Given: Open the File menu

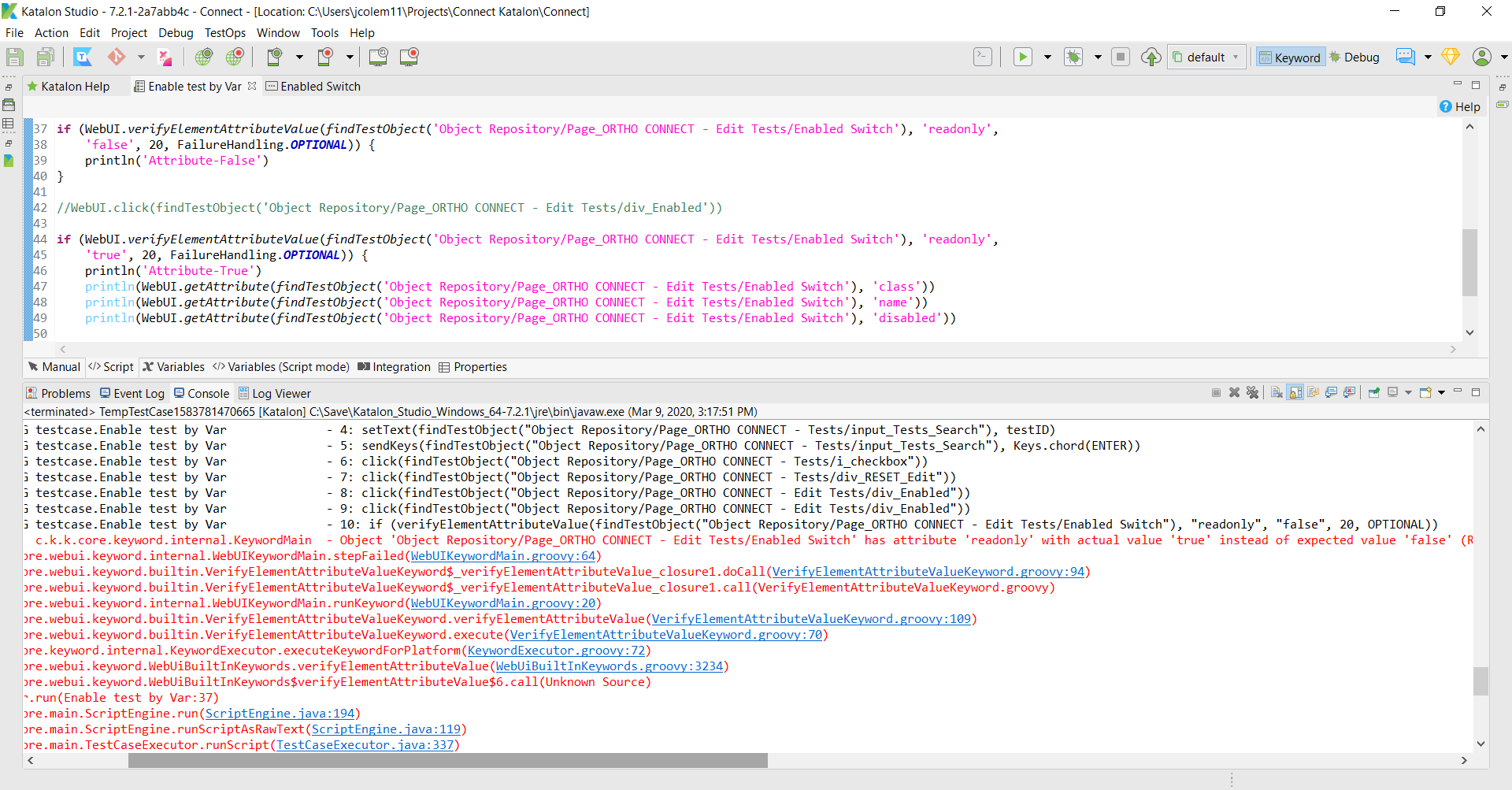Looking at the screenshot, I should pyautogui.click(x=14, y=33).
